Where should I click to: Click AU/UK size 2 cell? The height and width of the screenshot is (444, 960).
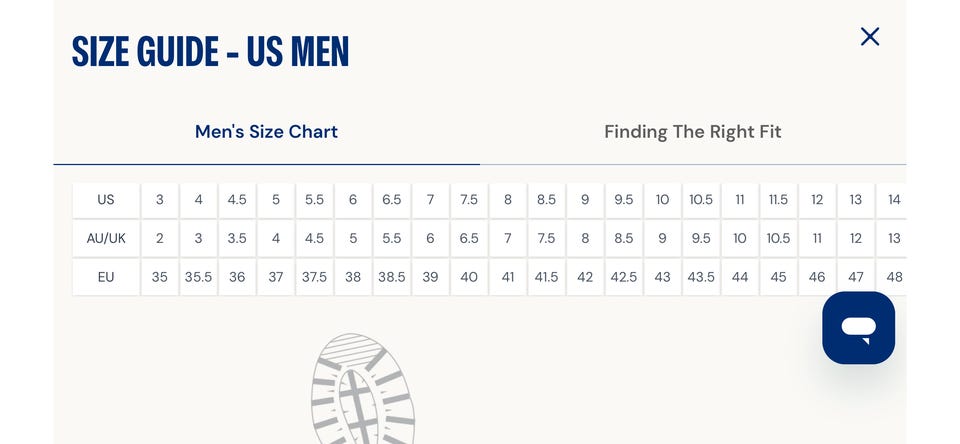[x=160, y=239]
